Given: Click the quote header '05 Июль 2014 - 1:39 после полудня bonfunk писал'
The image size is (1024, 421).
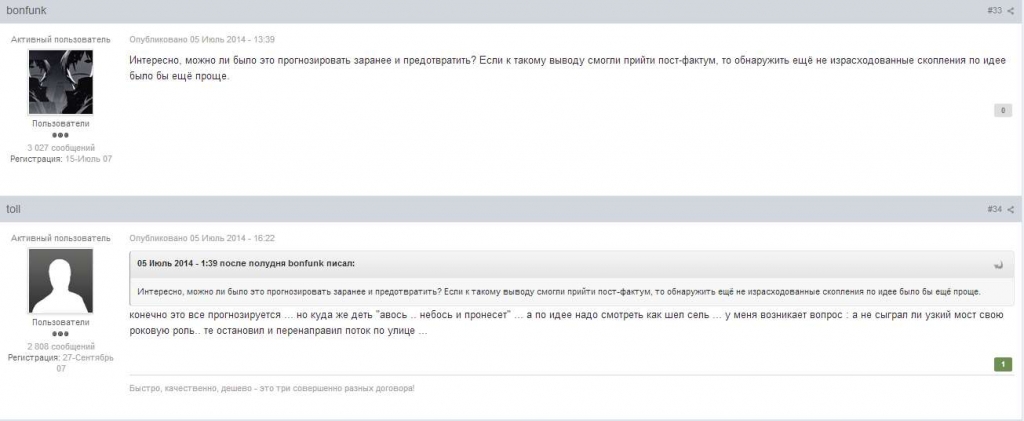Looking at the screenshot, I should (246, 264).
